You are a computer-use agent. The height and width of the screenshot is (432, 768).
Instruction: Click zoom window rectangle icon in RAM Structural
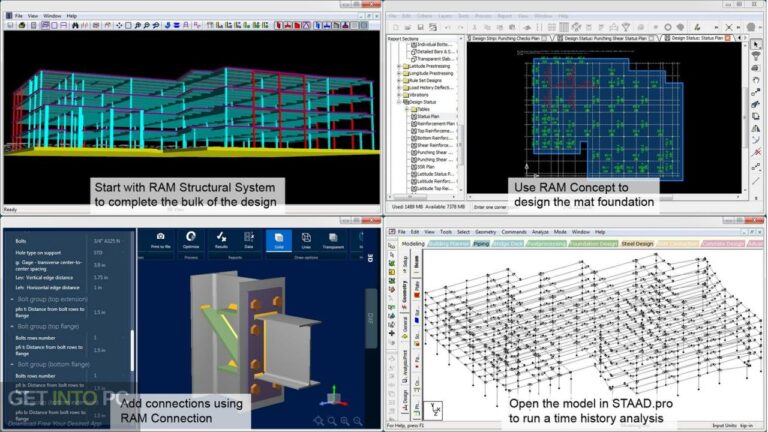128,25
